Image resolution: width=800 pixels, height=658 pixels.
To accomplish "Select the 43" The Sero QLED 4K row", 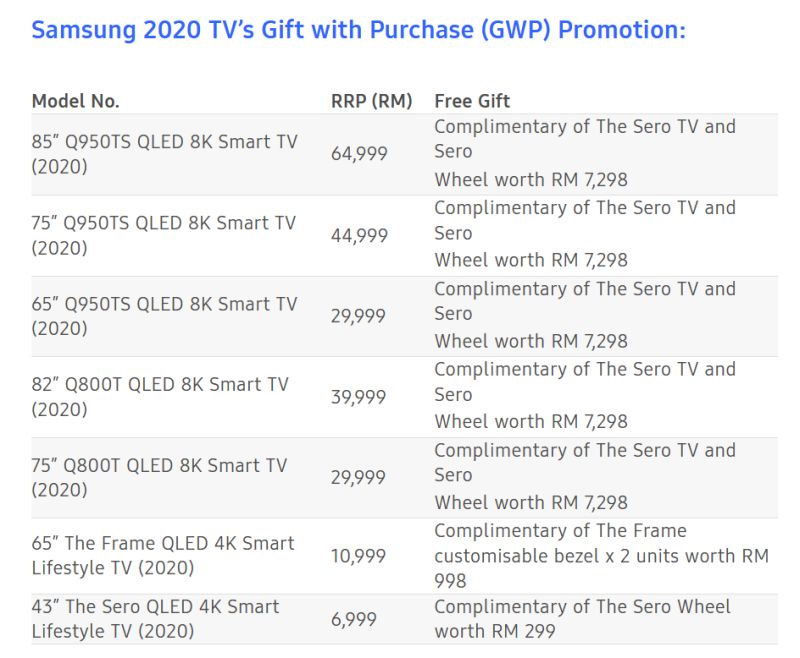I will point(405,619).
